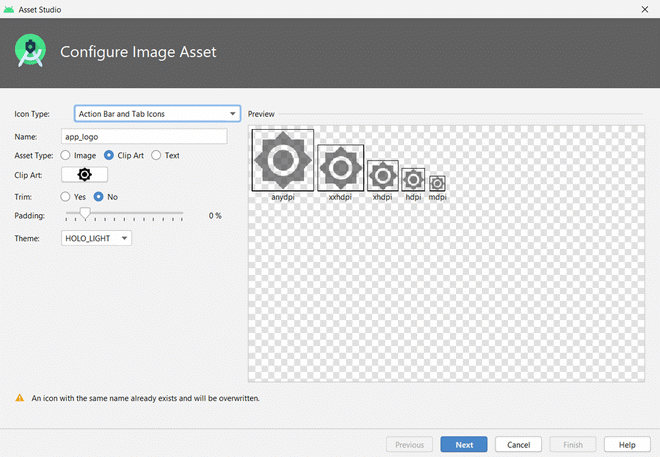Image resolution: width=660 pixels, height=457 pixels.
Task: Open the Icon Type dropdown
Action: point(158,114)
